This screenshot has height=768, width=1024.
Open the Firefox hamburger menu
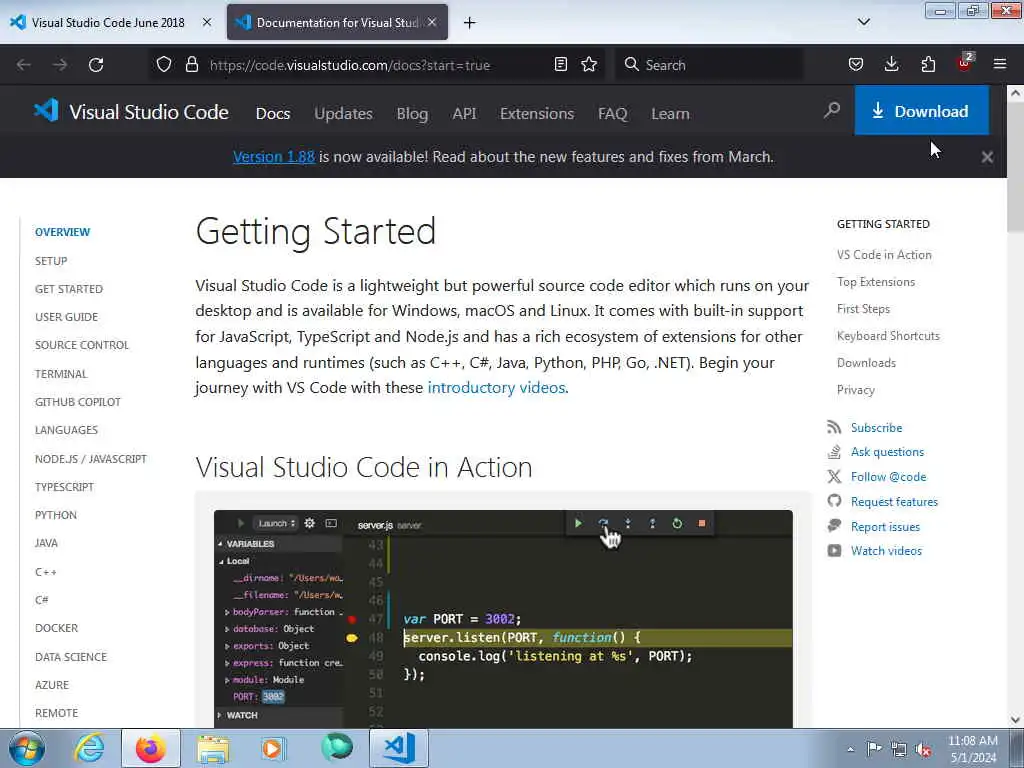coord(1000,64)
